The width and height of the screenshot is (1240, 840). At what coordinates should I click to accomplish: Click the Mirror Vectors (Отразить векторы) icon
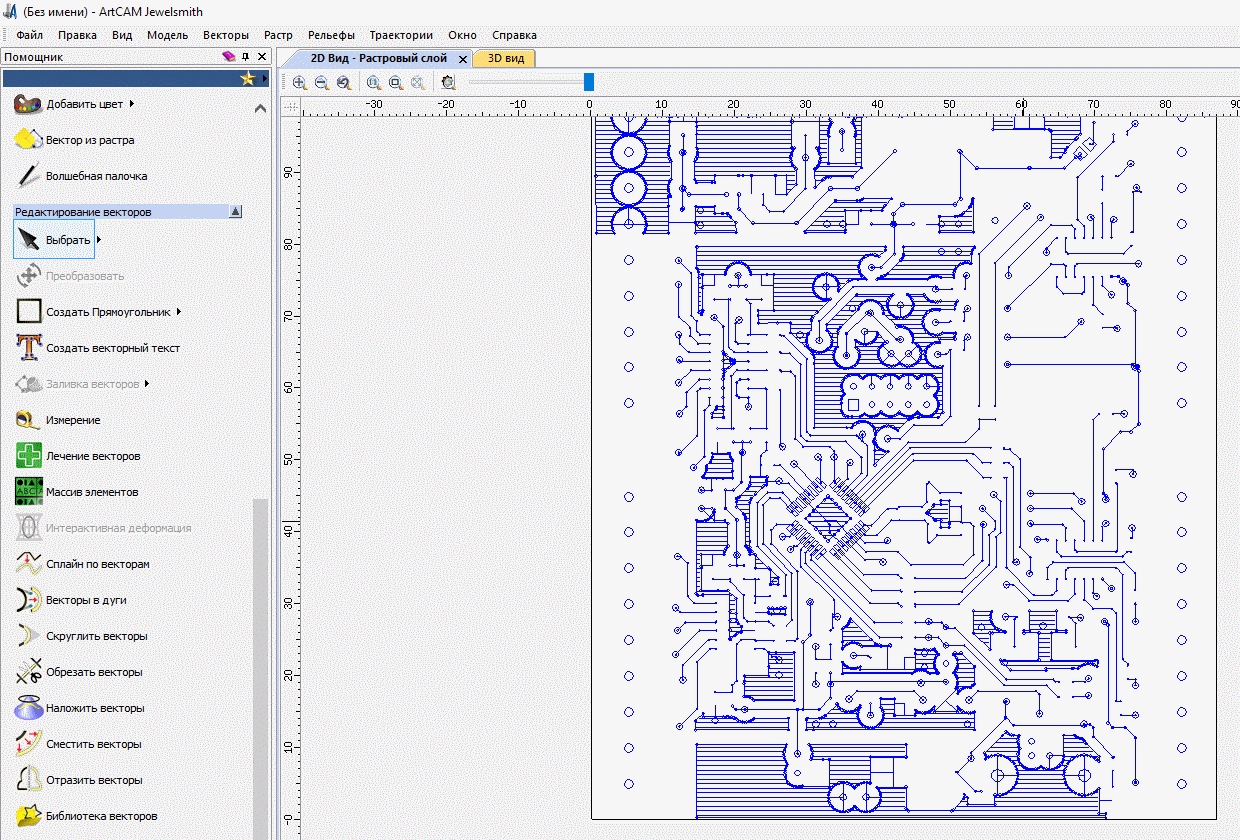click(x=28, y=780)
